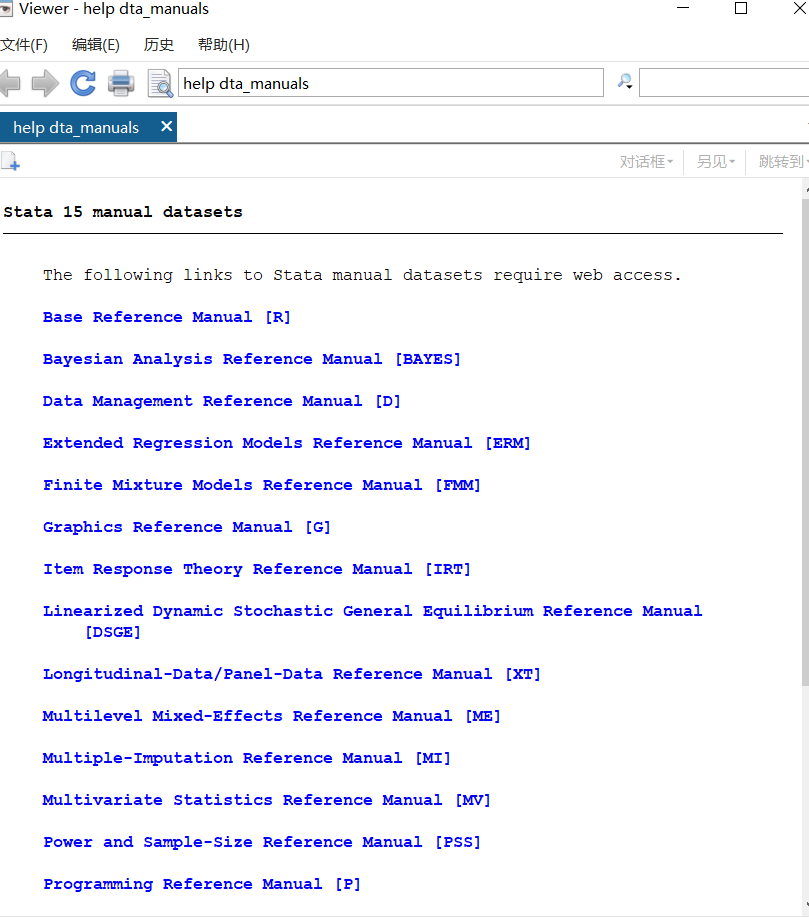This screenshot has width=809, height=917.
Task: Open the 帮助(H) menu
Action: click(224, 44)
